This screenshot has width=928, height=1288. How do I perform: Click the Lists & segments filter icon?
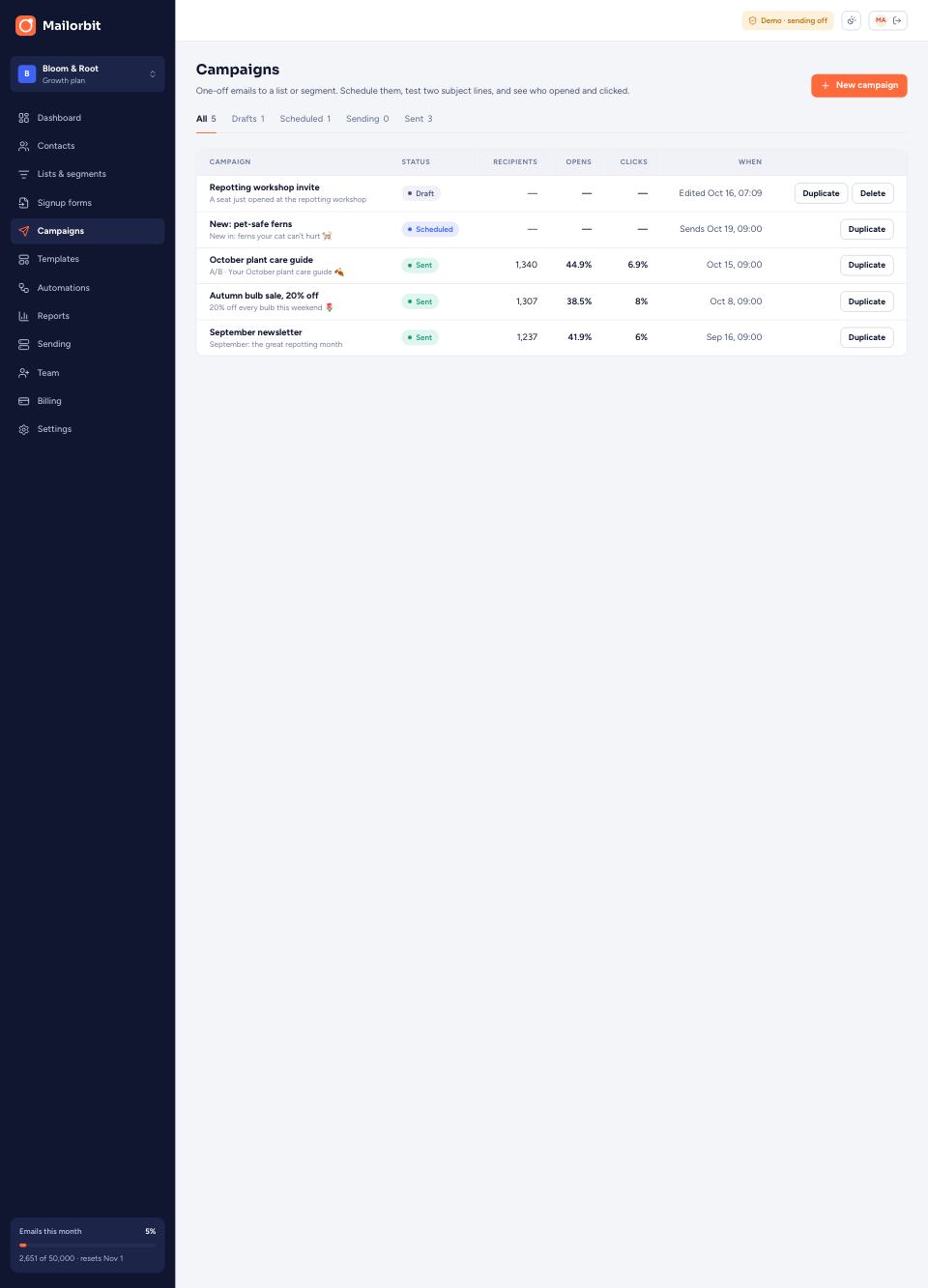tap(24, 174)
